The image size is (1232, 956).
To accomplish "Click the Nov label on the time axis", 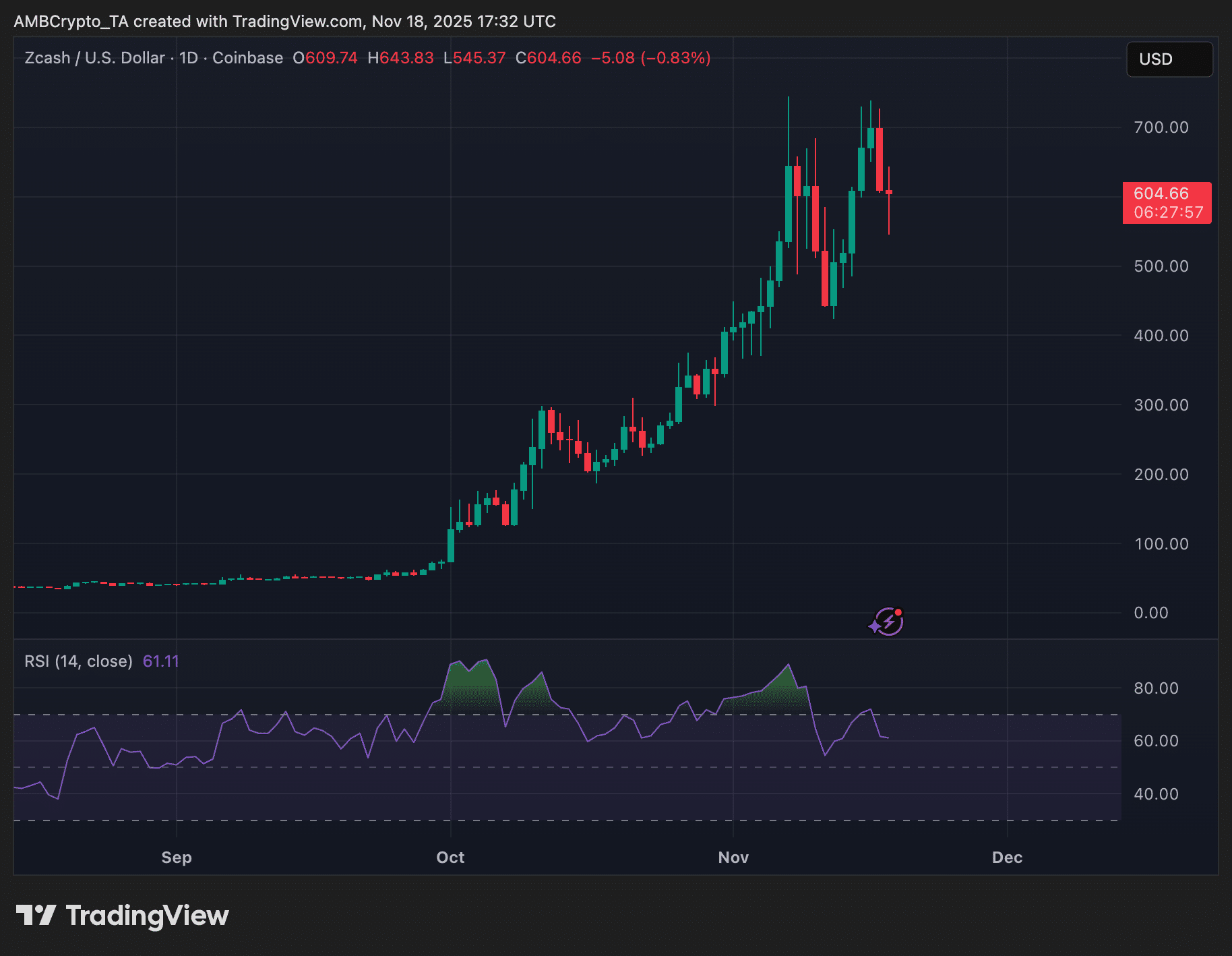I will pos(733,858).
